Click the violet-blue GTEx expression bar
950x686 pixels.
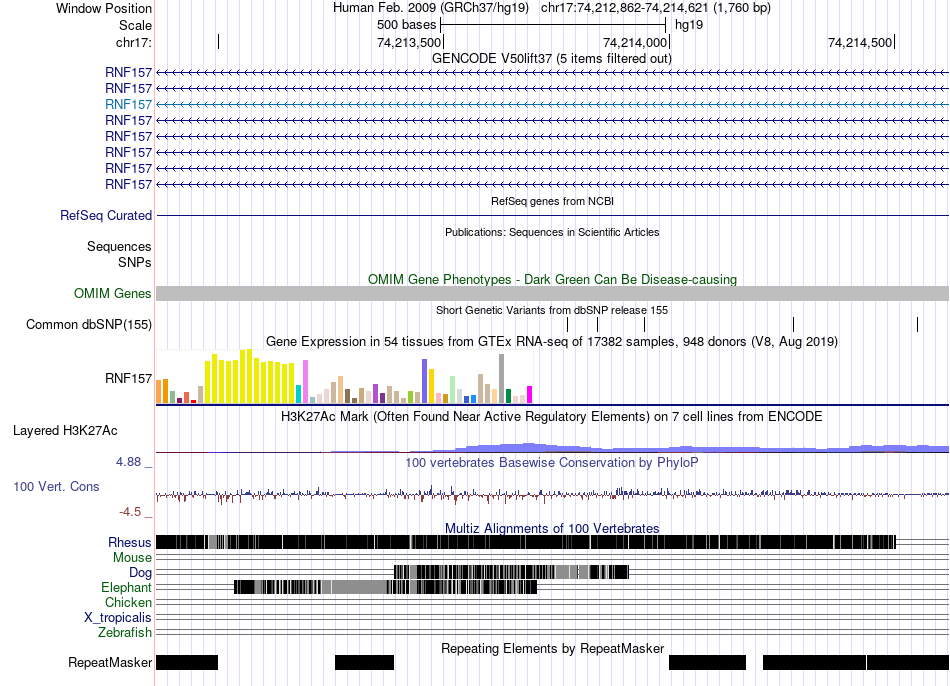(425, 381)
